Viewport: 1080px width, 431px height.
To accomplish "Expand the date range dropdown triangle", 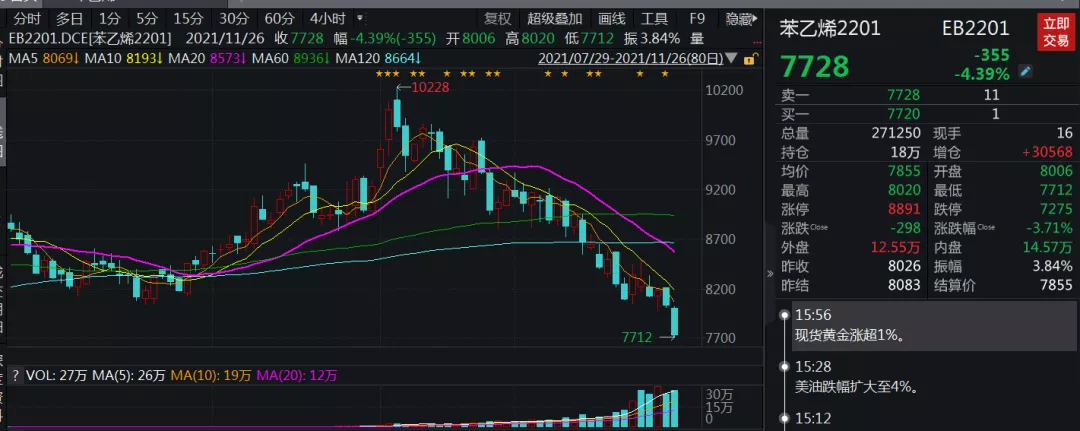I will click(x=731, y=59).
